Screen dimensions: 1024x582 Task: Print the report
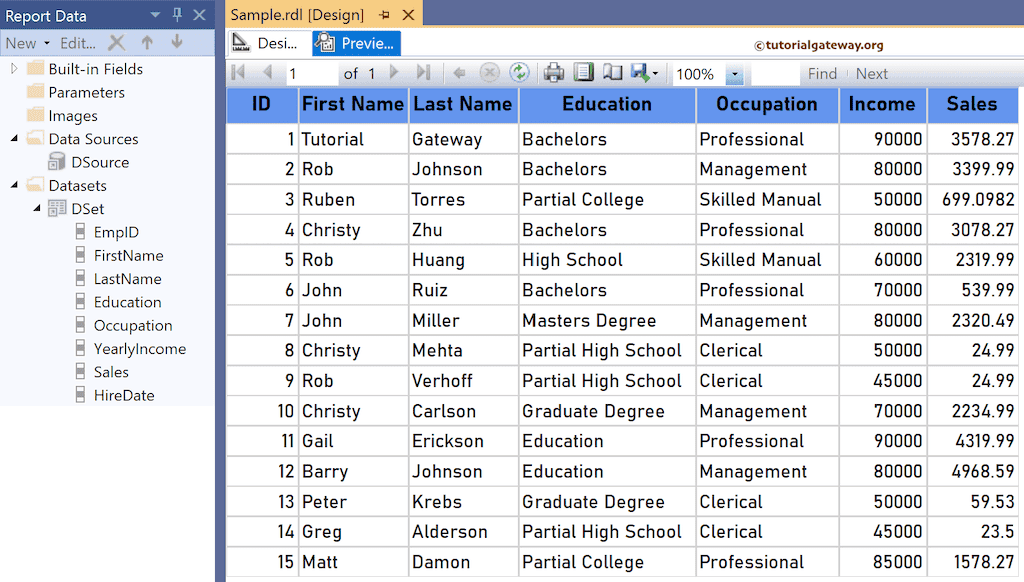pos(553,73)
